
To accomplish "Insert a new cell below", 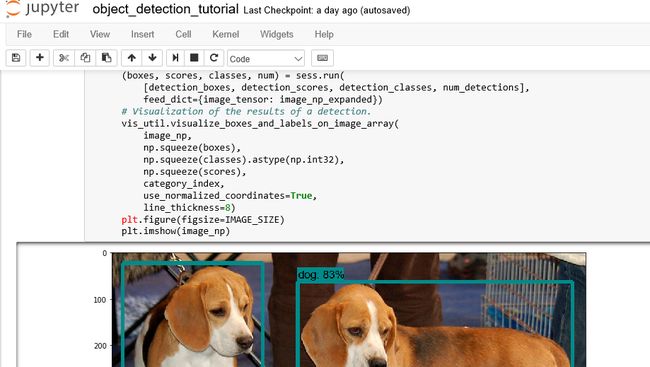I will pos(40,58).
